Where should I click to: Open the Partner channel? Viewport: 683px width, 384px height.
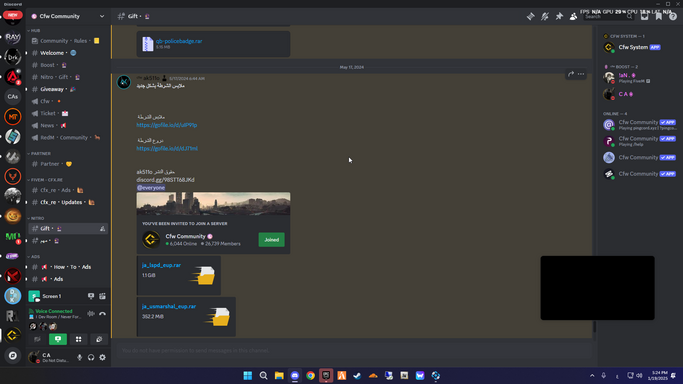pos(68,164)
